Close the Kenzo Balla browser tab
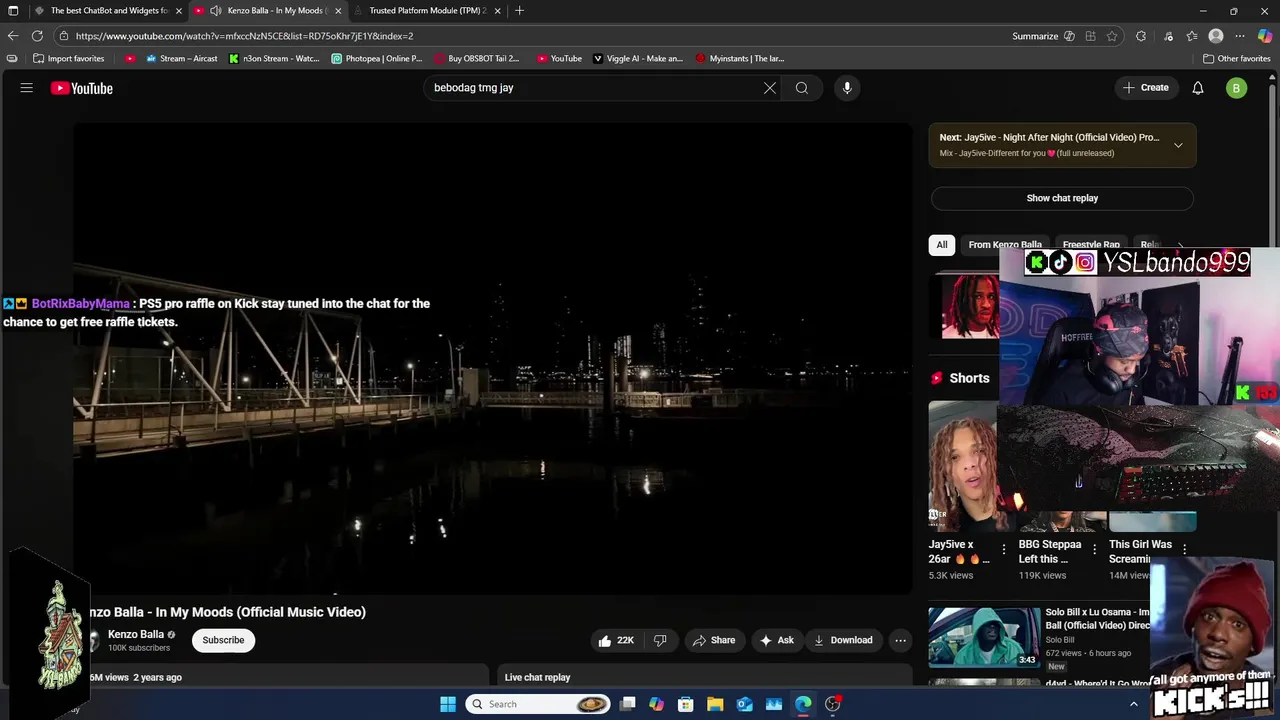 pyautogui.click(x=338, y=10)
